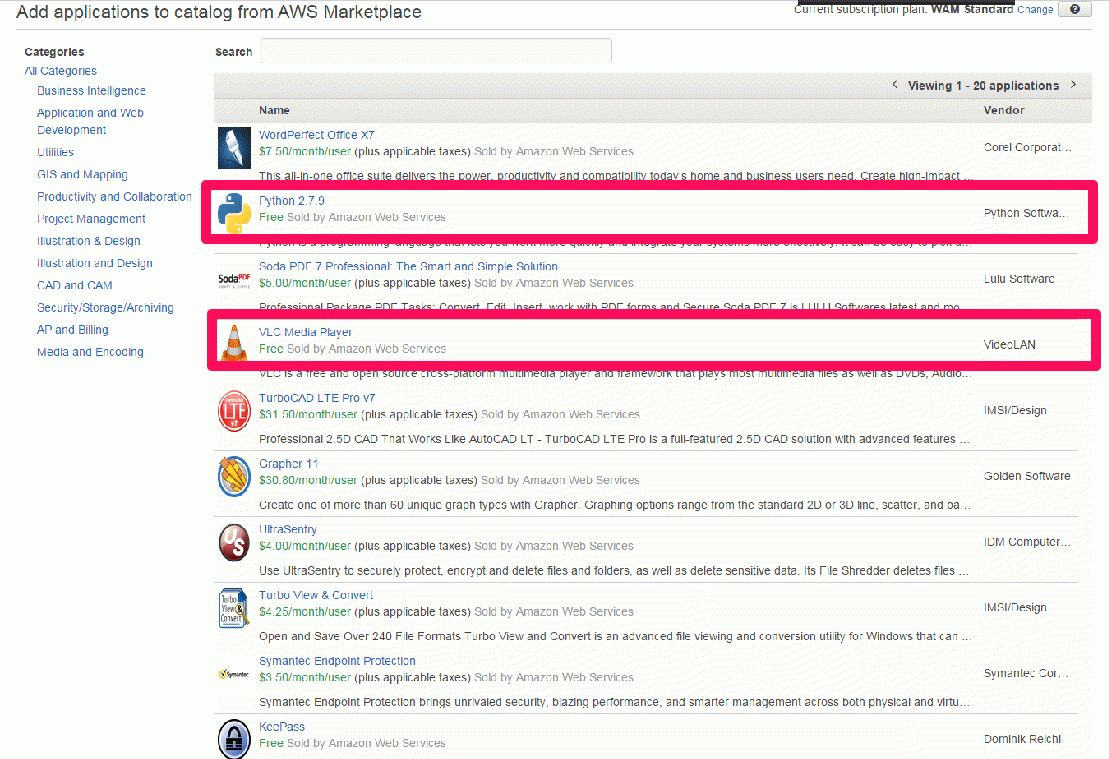This screenshot has width=1109, height=759.
Task: Click the IDM Computer... vendor cell
Action: point(1027,542)
